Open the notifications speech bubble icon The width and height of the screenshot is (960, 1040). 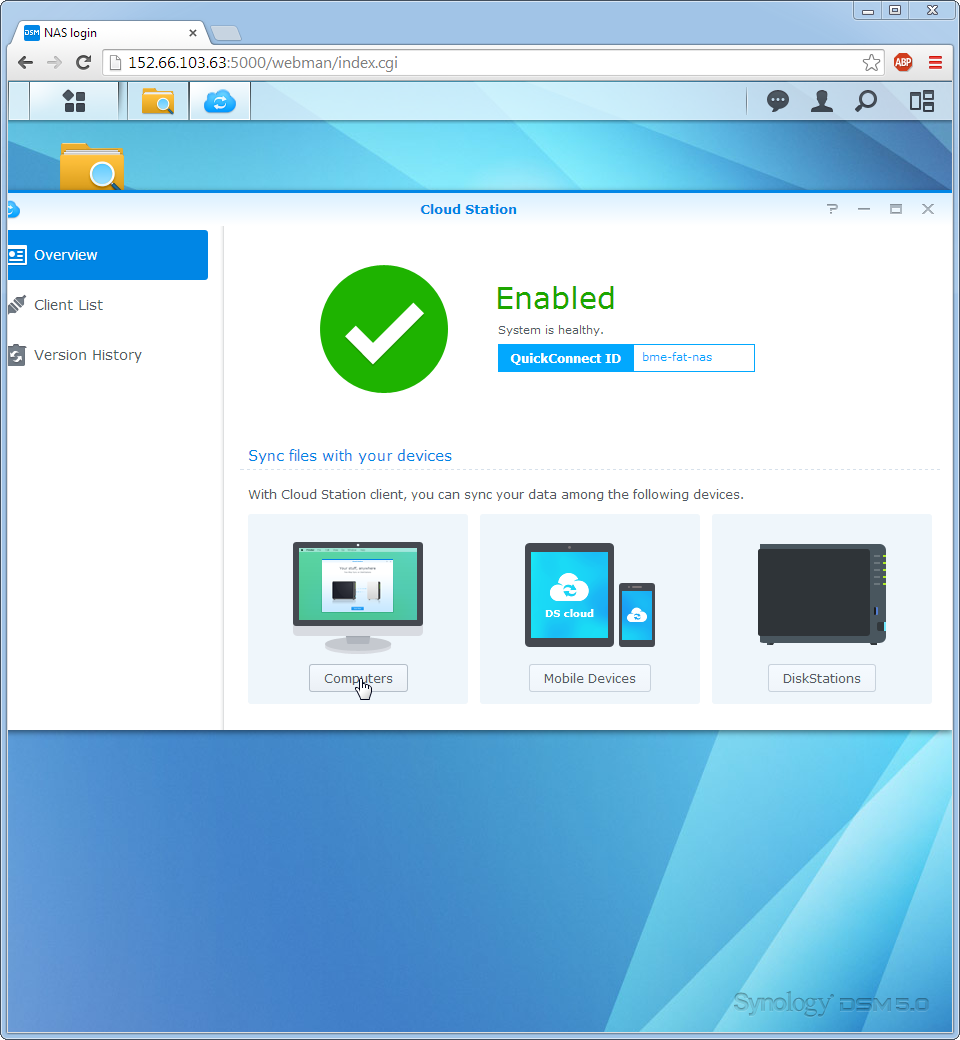[x=777, y=101]
